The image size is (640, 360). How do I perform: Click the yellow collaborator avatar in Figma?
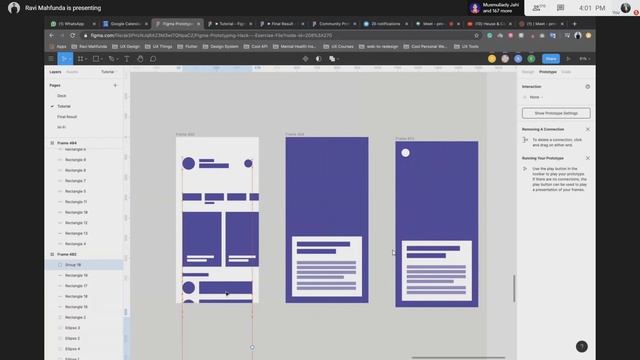(x=492, y=59)
